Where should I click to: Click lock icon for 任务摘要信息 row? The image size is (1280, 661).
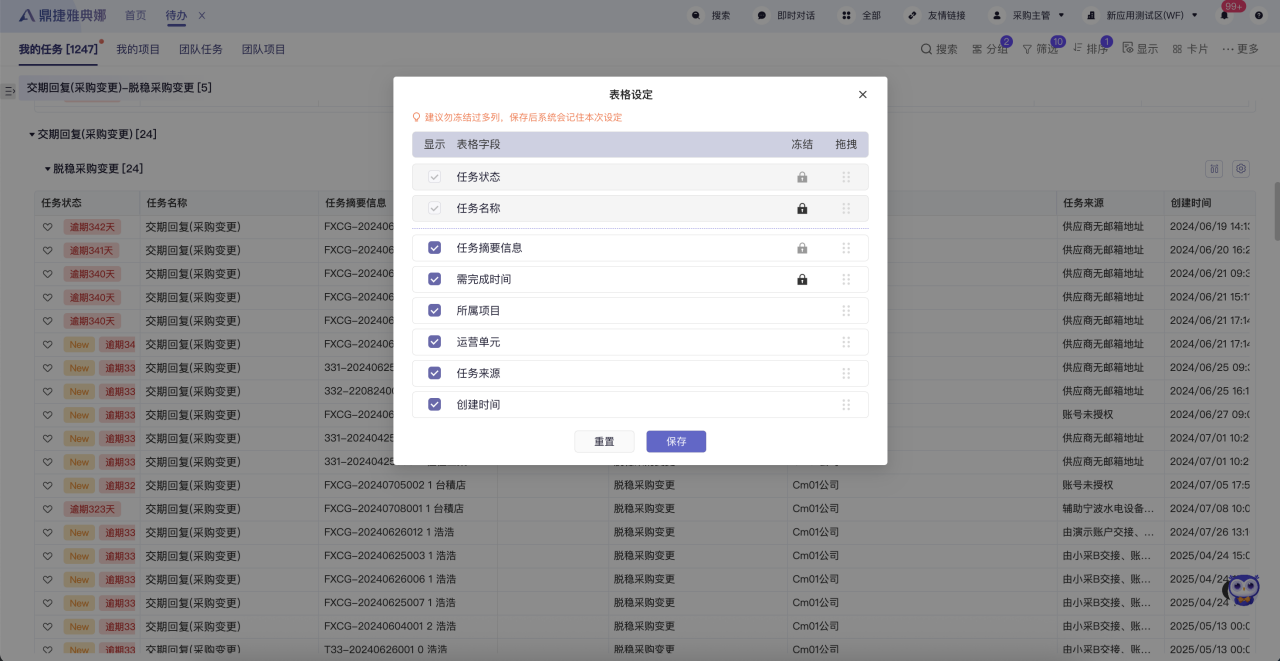click(802, 248)
